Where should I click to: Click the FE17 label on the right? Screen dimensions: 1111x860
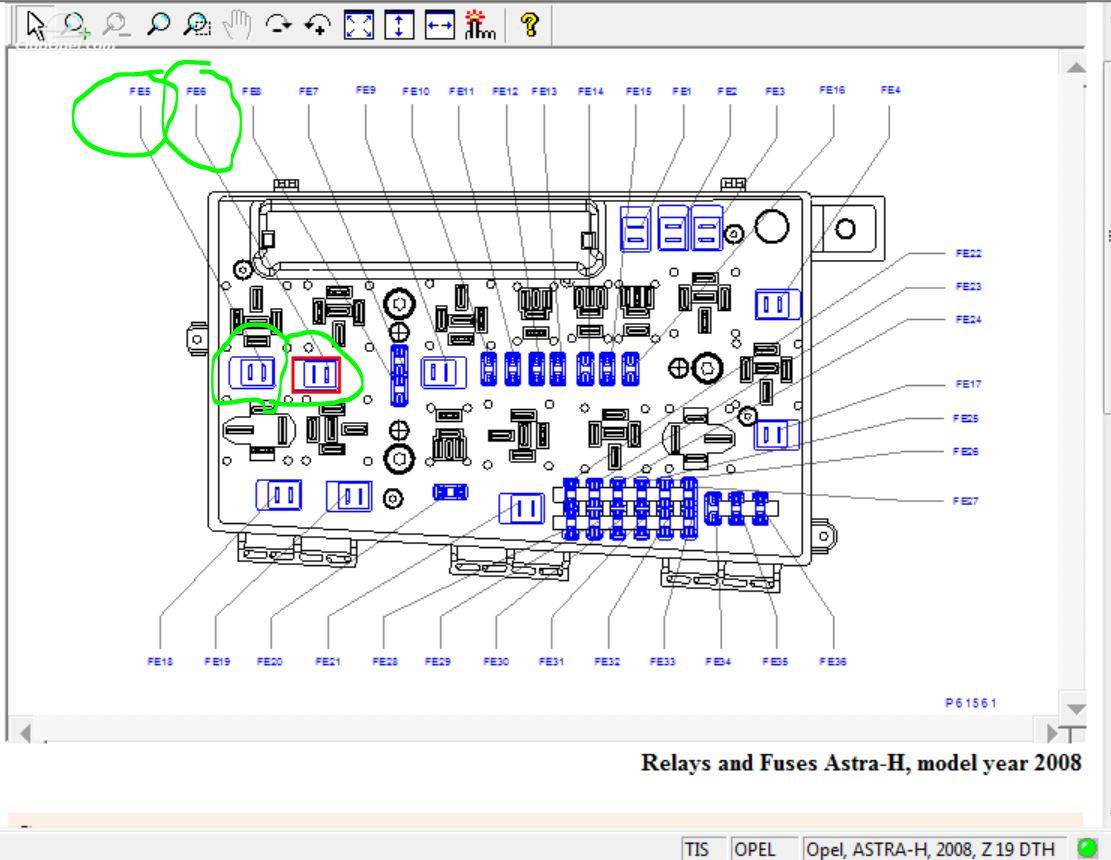coord(969,384)
